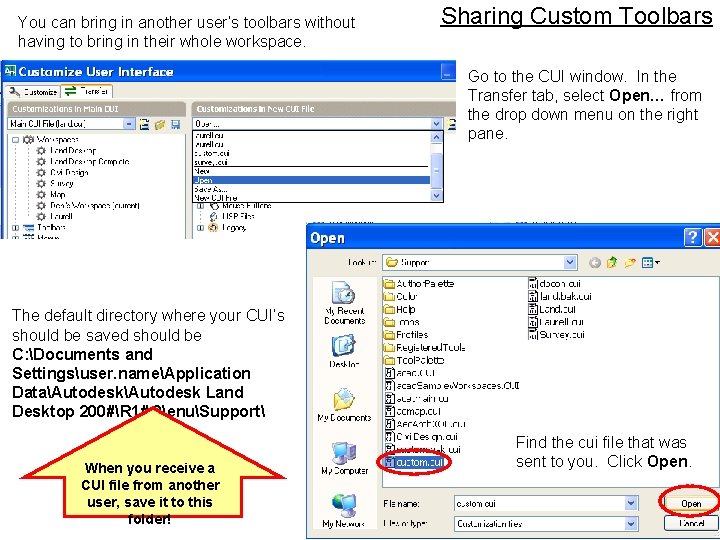This screenshot has height=540, width=720.
Task: Select the Survey workspace in tree
Action: click(x=62, y=184)
